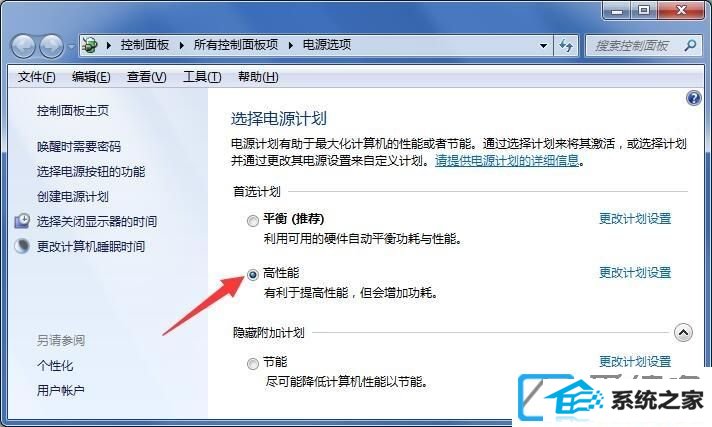Open the 请提供电源计划的详细信息 link

(507, 160)
